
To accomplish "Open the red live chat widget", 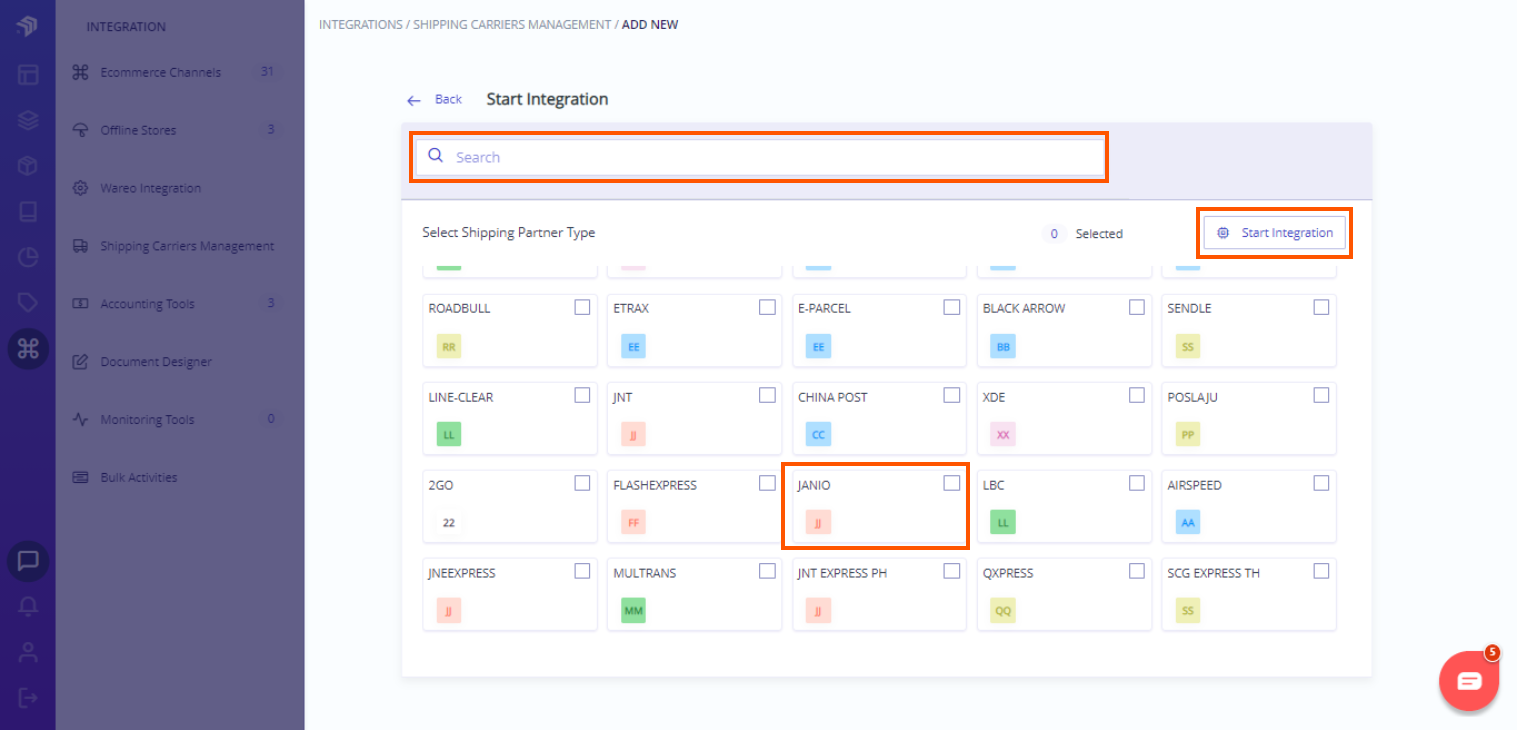I will (1469, 681).
